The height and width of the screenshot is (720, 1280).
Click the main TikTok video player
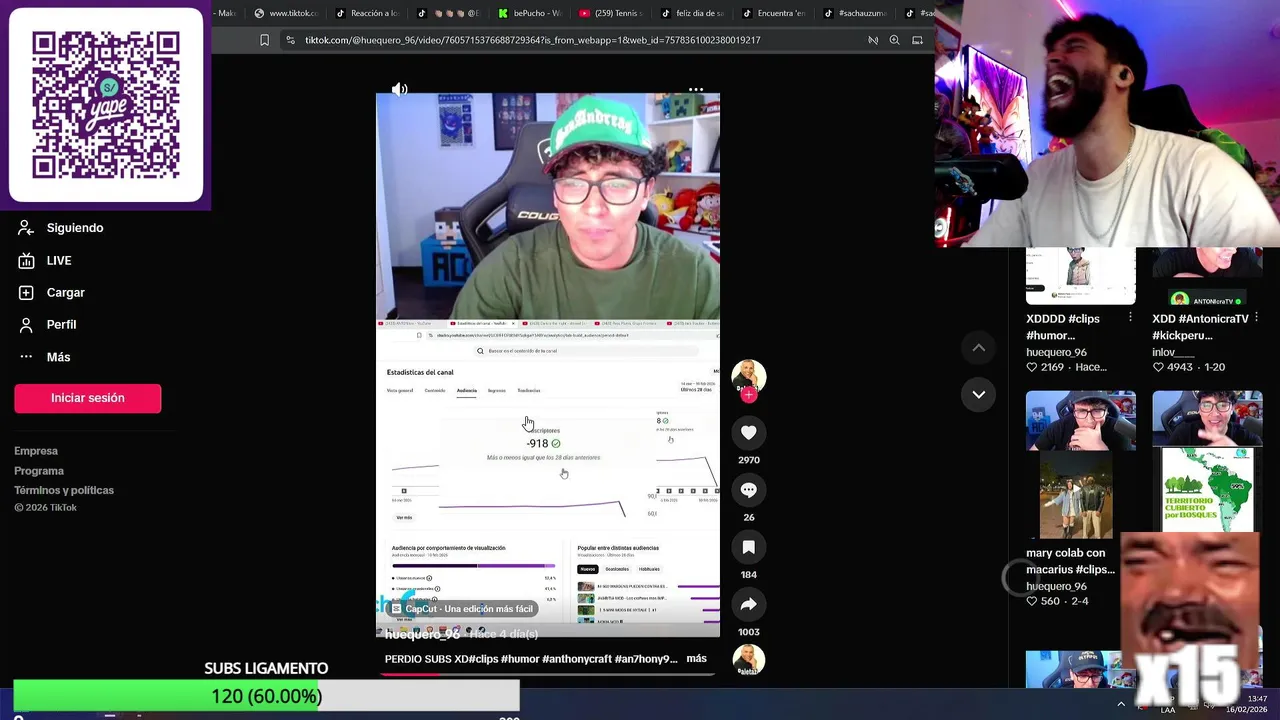[x=547, y=365]
